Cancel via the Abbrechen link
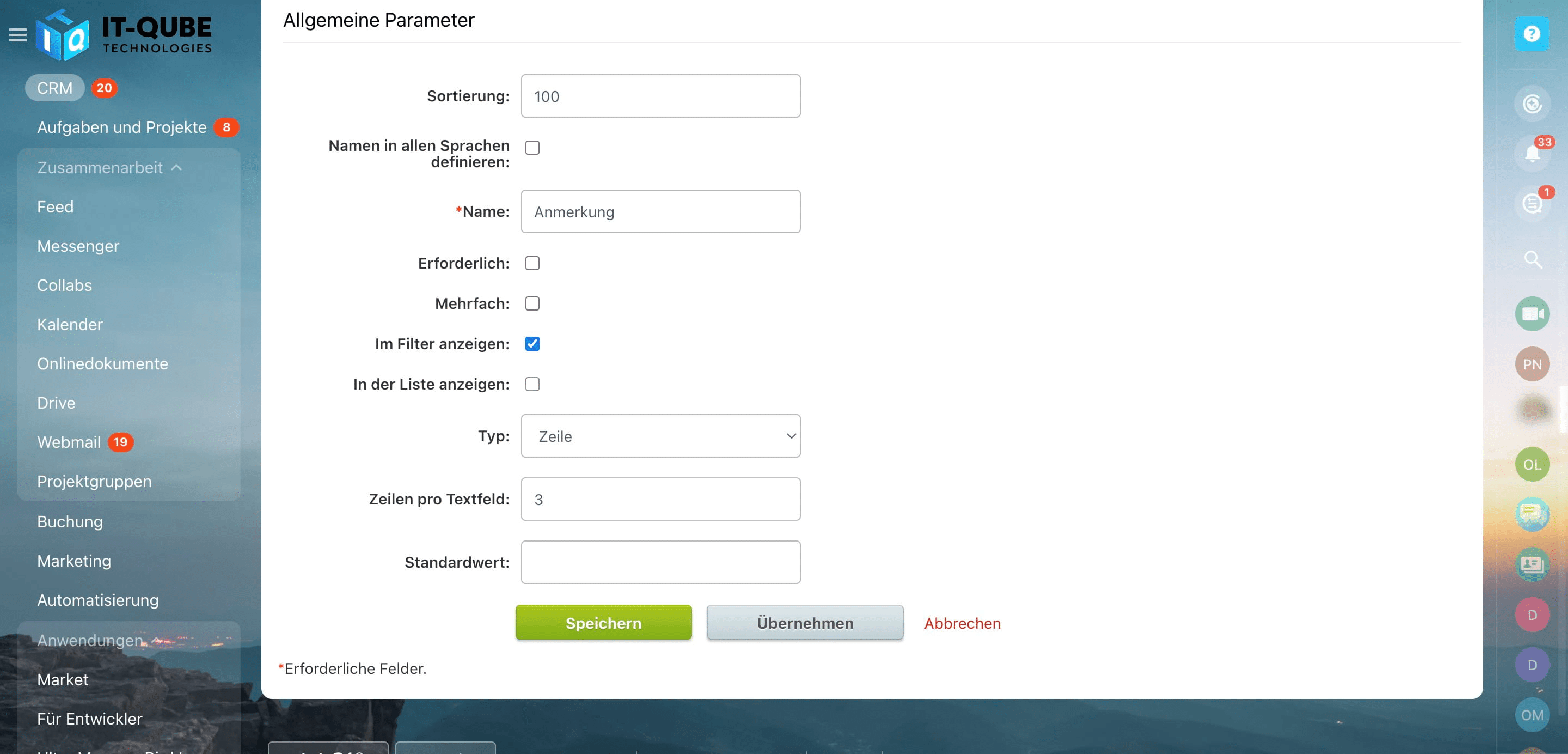Screen dimensions: 1568x754 [x=961, y=623]
